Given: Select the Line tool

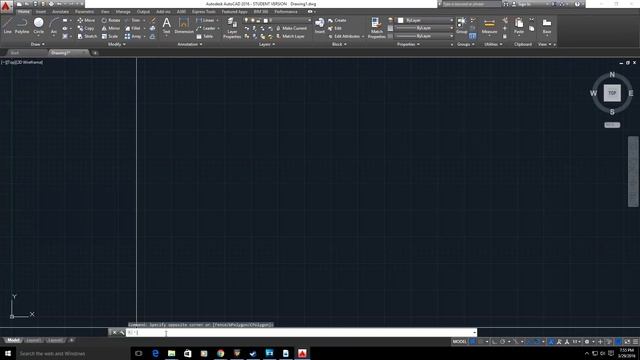Looking at the screenshot, I should pyautogui.click(x=7, y=25).
